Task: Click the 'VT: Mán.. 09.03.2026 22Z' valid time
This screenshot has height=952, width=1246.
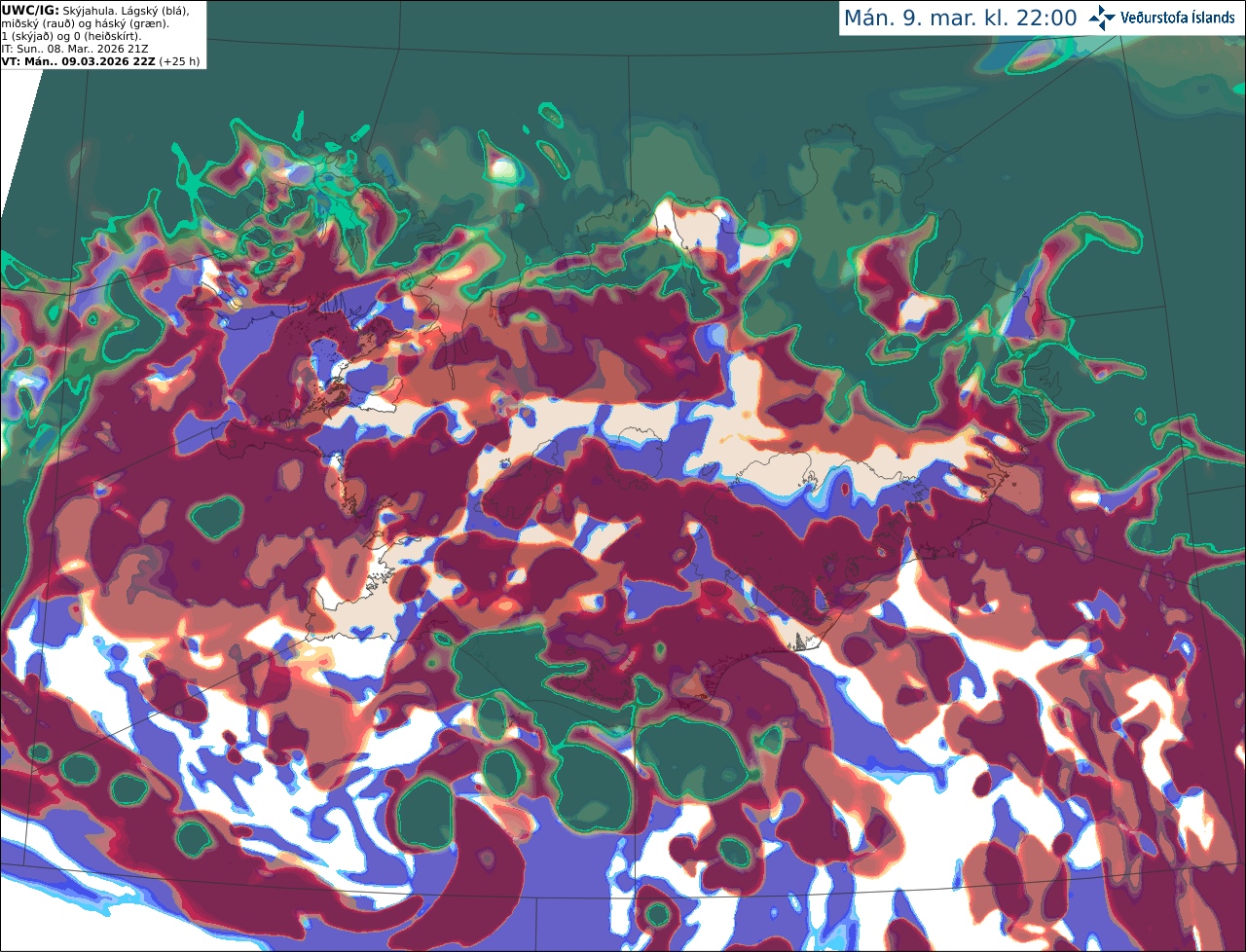Action: [x=79, y=61]
